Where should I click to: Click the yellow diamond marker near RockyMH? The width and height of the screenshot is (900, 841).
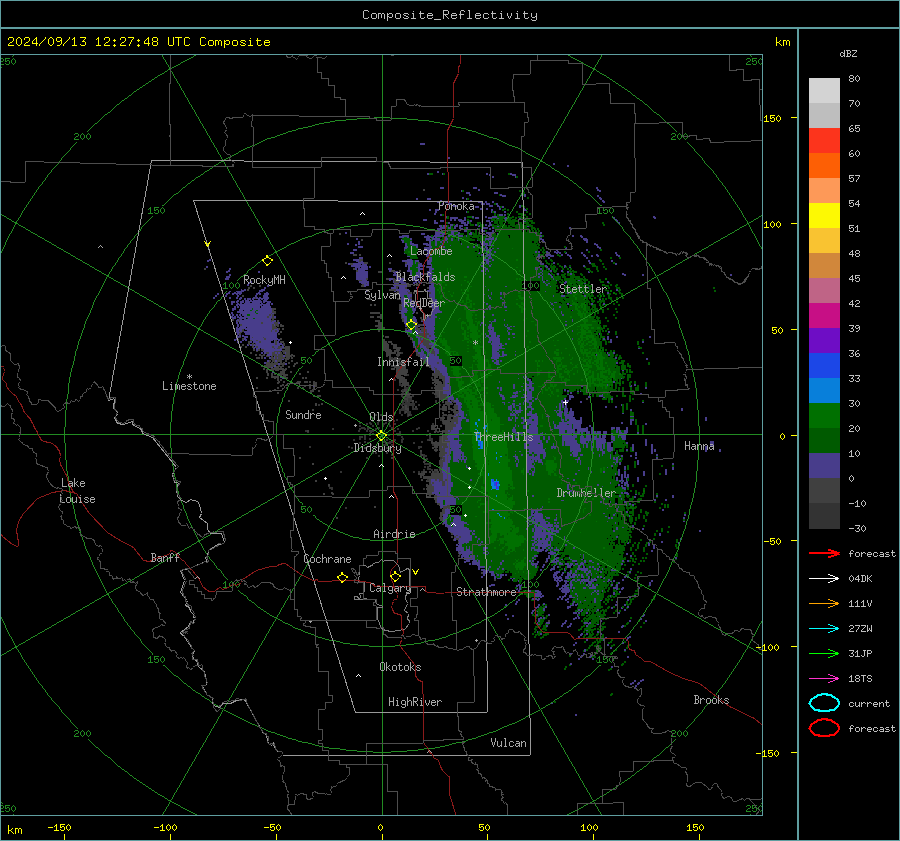pyautogui.click(x=267, y=261)
